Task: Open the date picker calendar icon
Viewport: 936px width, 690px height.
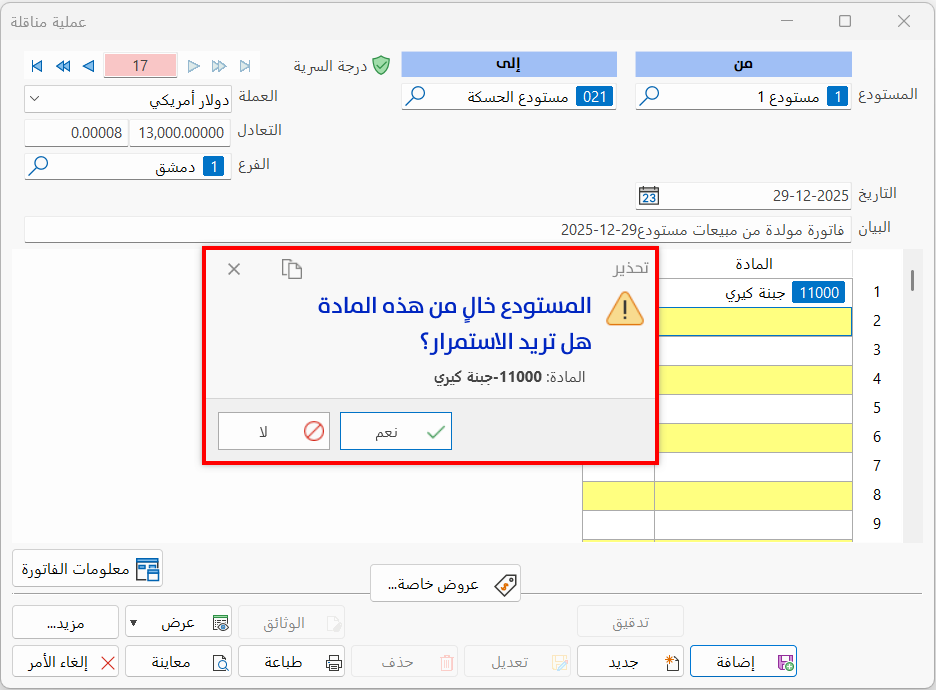Action: pos(649,195)
